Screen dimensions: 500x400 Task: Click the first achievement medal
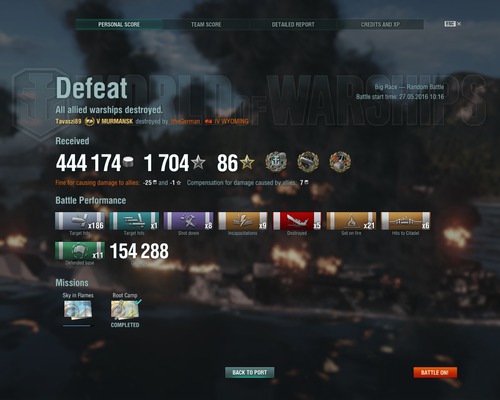pos(276,162)
